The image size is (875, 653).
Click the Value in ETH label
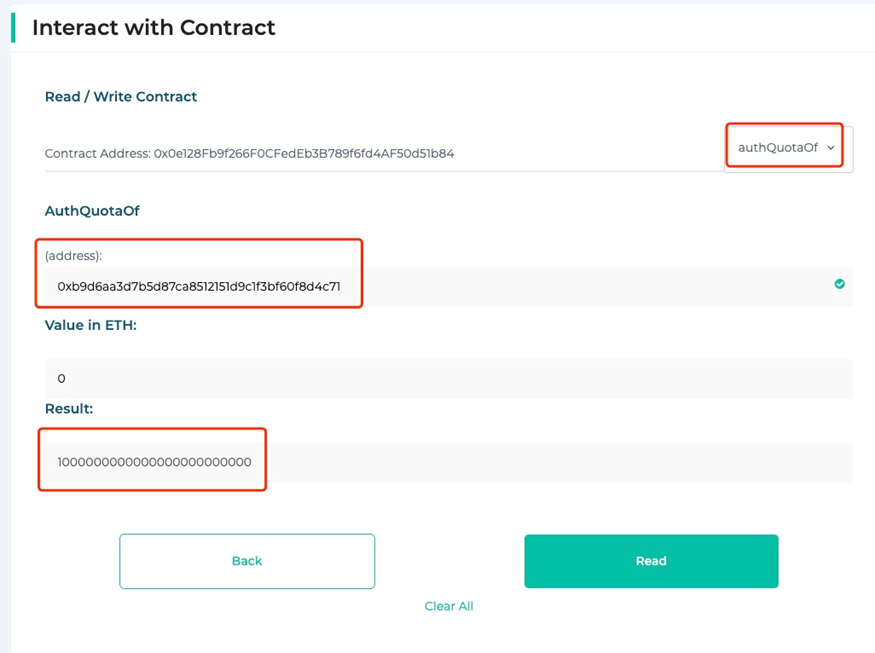(90, 325)
